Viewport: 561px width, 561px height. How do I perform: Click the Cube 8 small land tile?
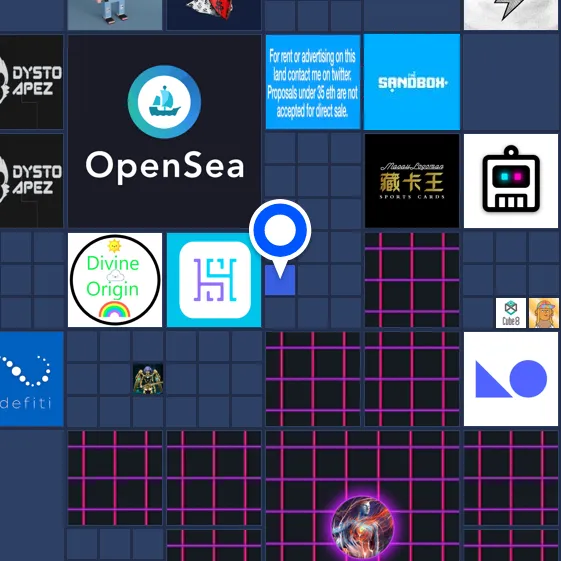point(511,313)
